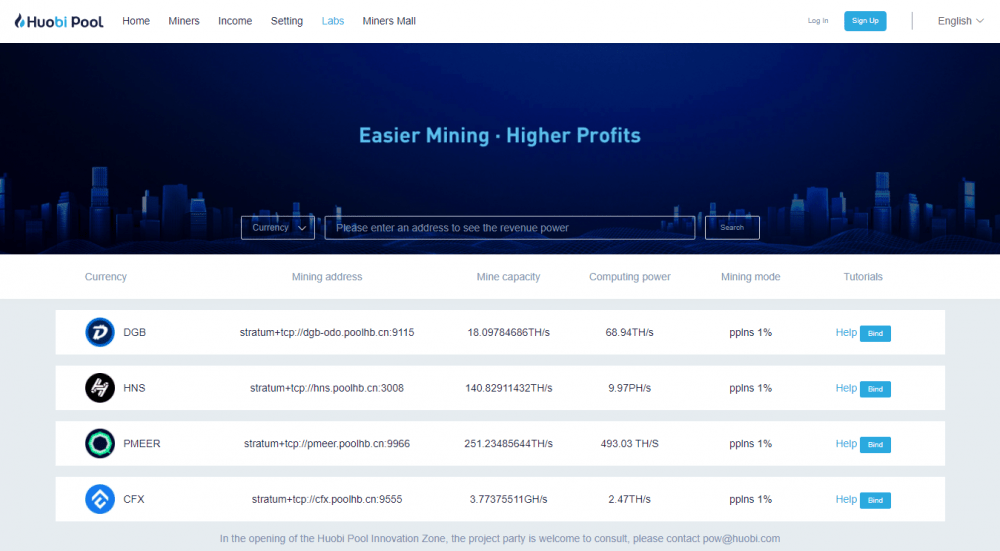Click the HNS coin icon

(x=100, y=388)
